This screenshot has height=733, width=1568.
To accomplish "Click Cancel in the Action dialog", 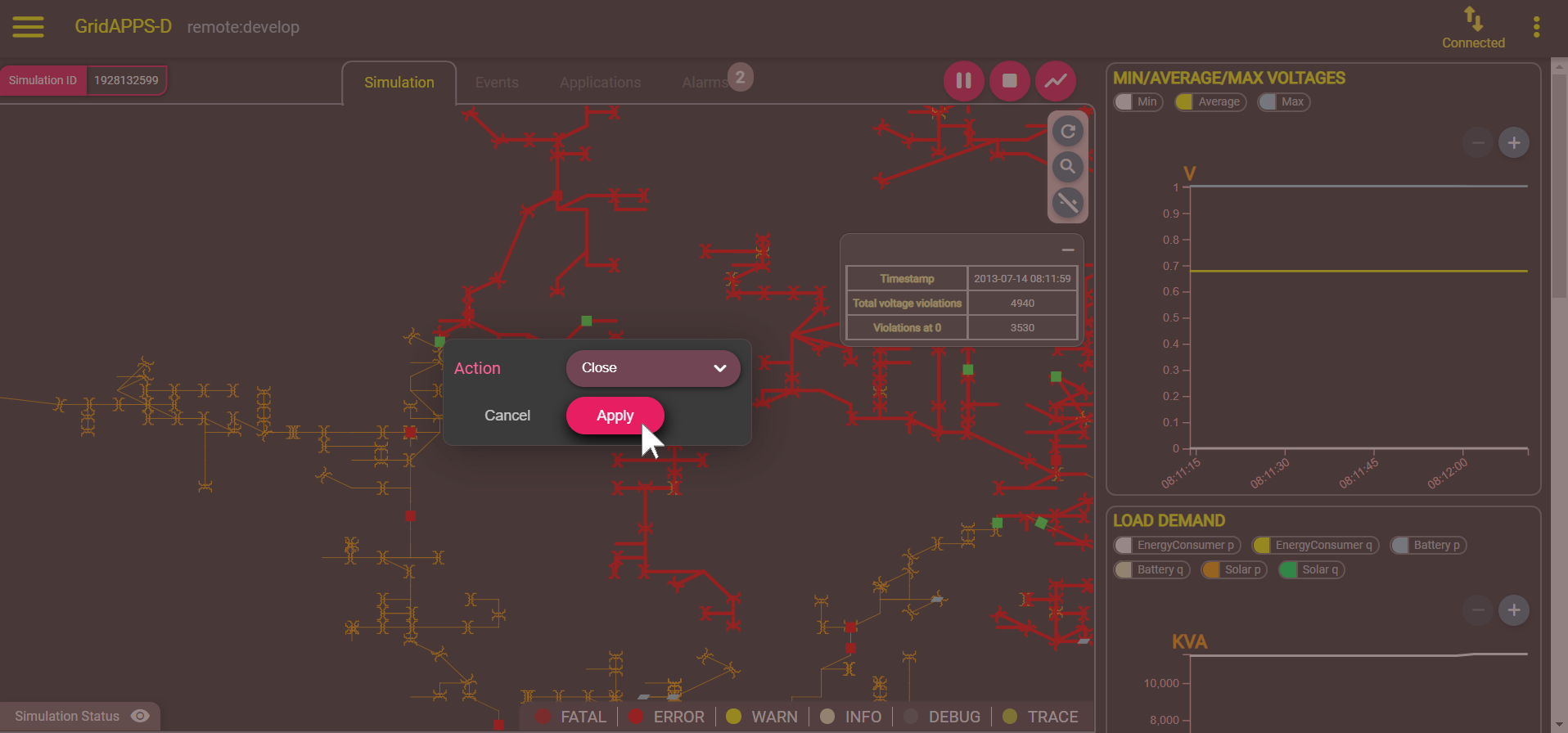I will tap(507, 416).
